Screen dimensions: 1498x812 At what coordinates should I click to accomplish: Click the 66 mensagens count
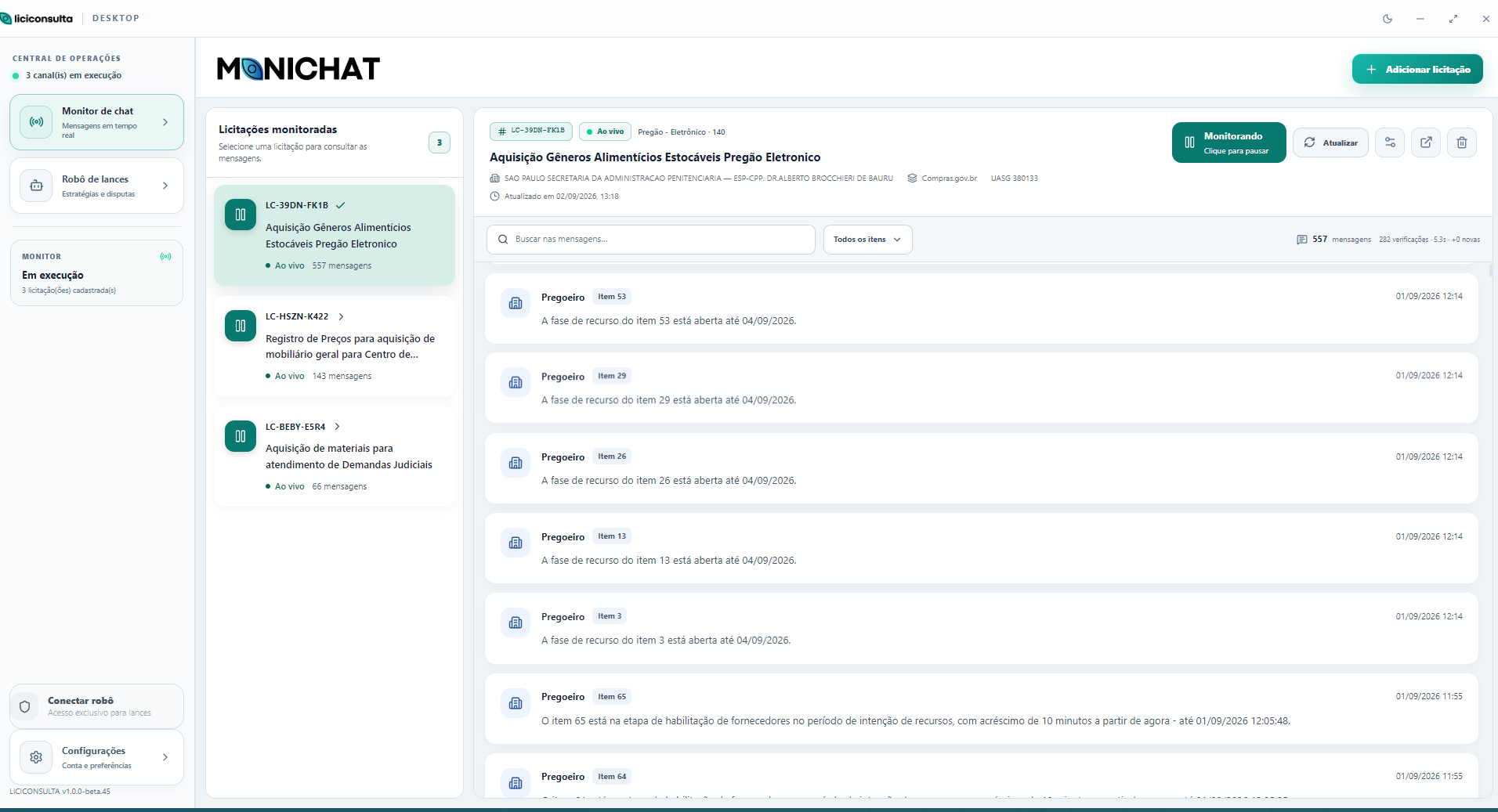(339, 487)
